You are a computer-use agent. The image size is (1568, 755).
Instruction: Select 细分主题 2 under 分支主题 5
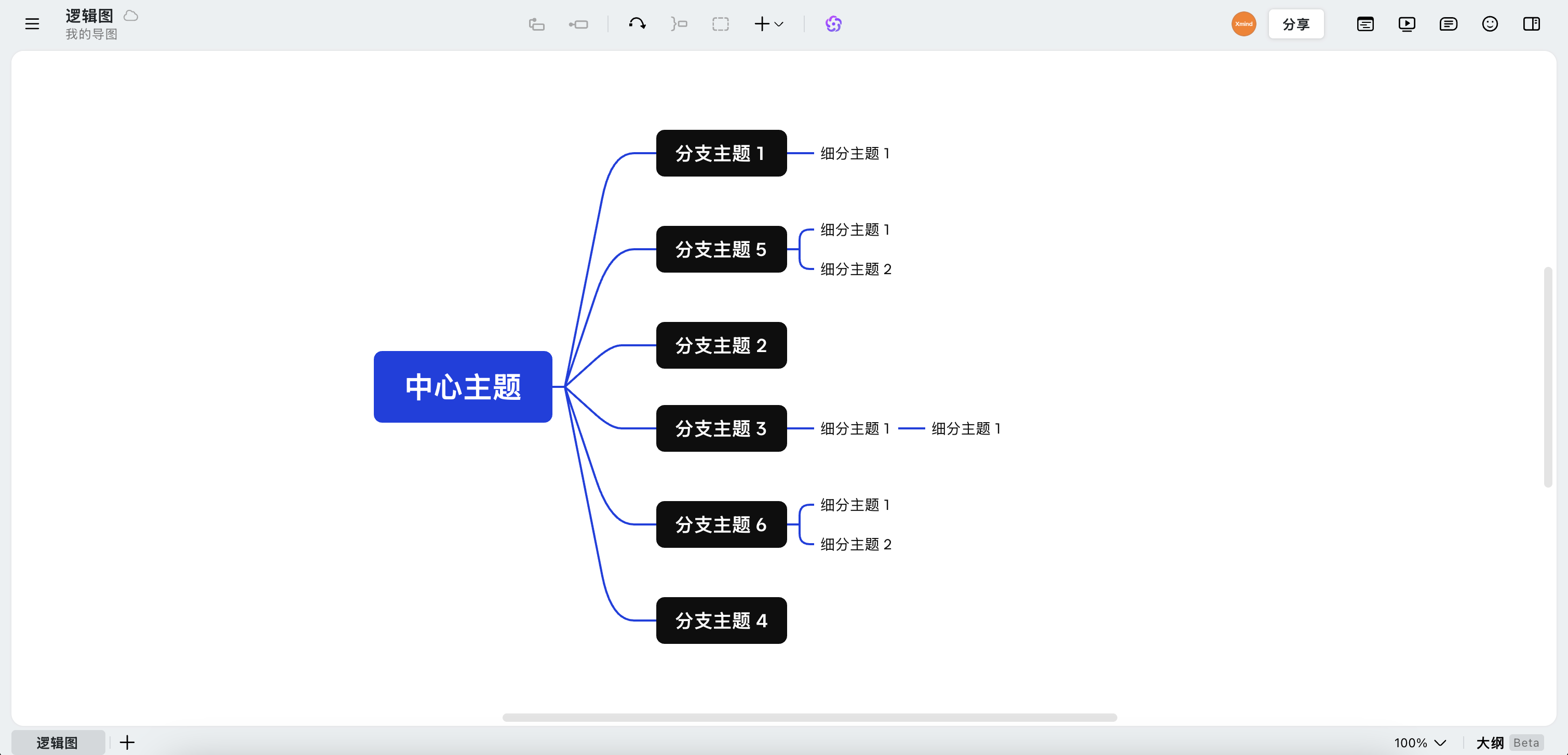856,268
